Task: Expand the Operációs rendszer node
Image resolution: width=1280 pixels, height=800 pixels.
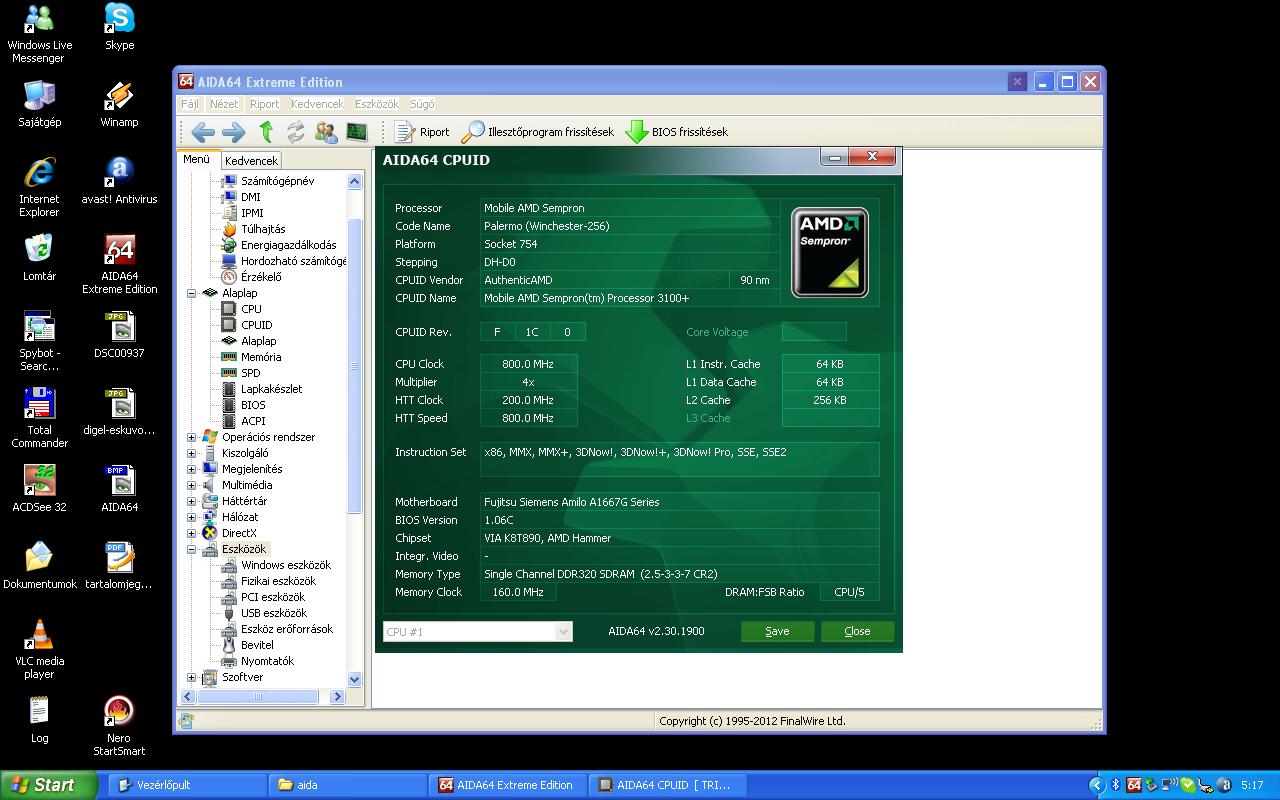Action: click(192, 437)
